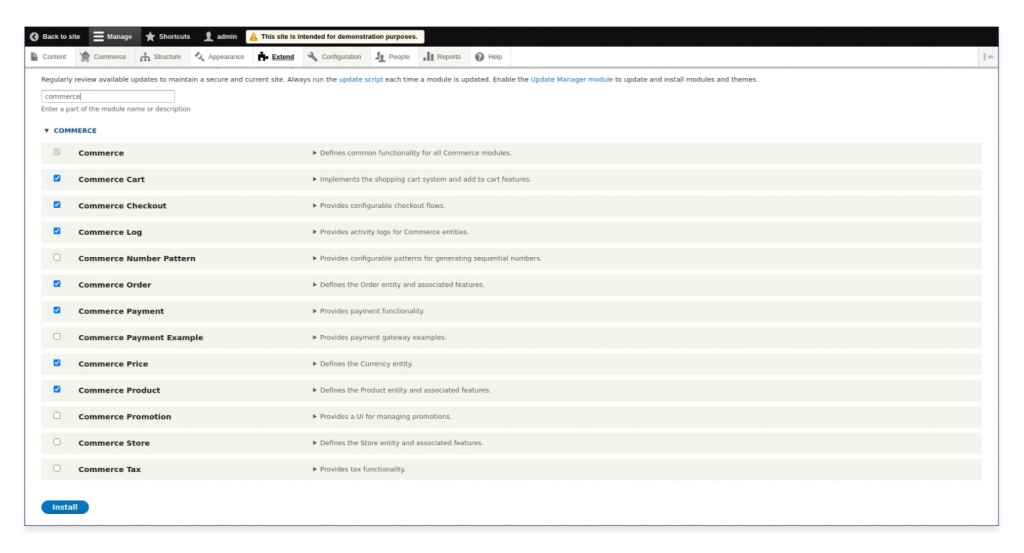1024x553 pixels.
Task: Click the People icon
Action: [x=380, y=57]
